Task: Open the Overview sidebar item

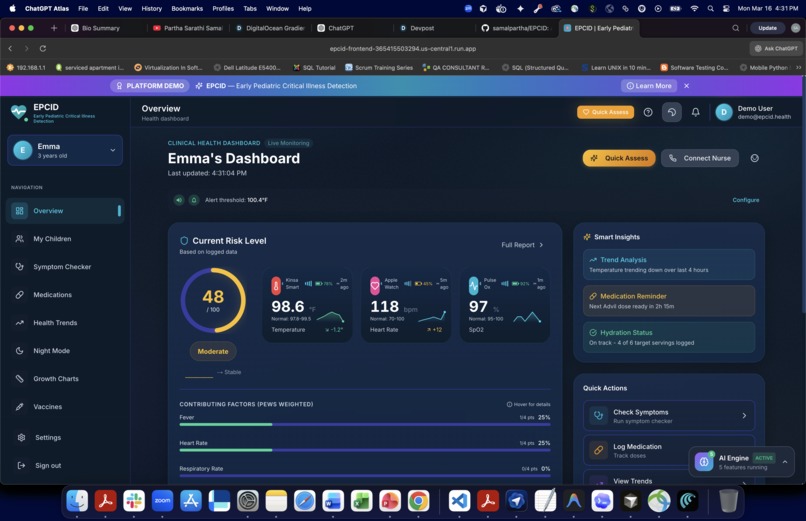Action: point(65,211)
